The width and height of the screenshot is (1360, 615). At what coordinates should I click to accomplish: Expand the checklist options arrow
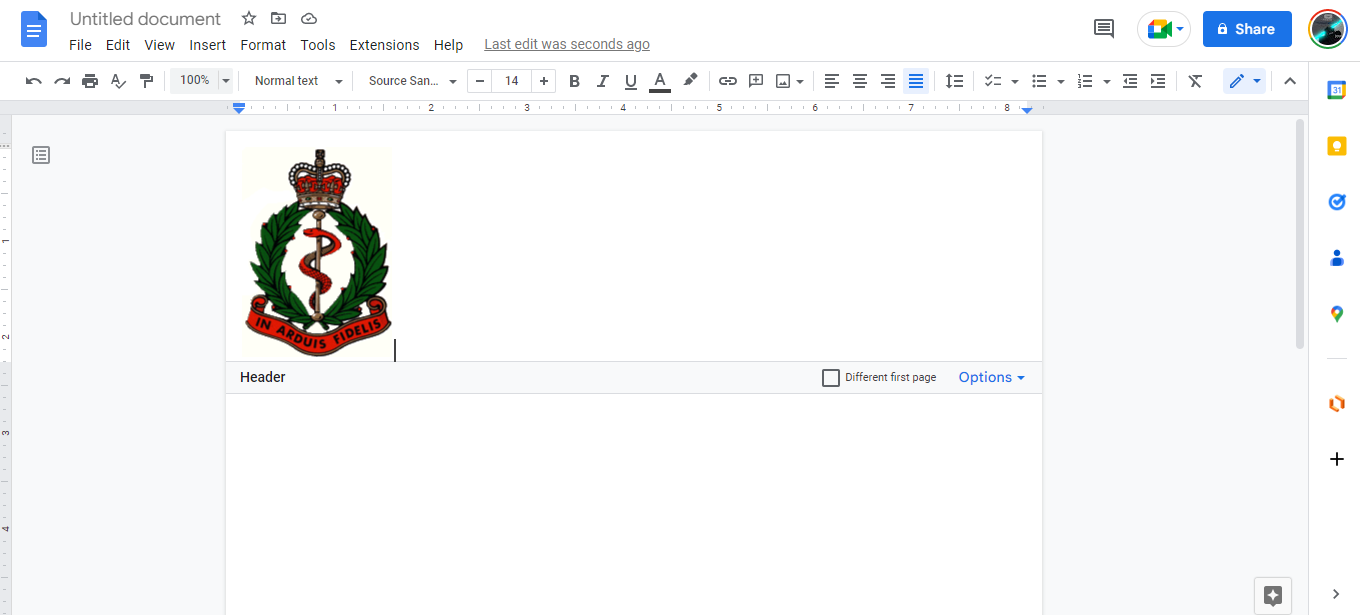click(1014, 82)
